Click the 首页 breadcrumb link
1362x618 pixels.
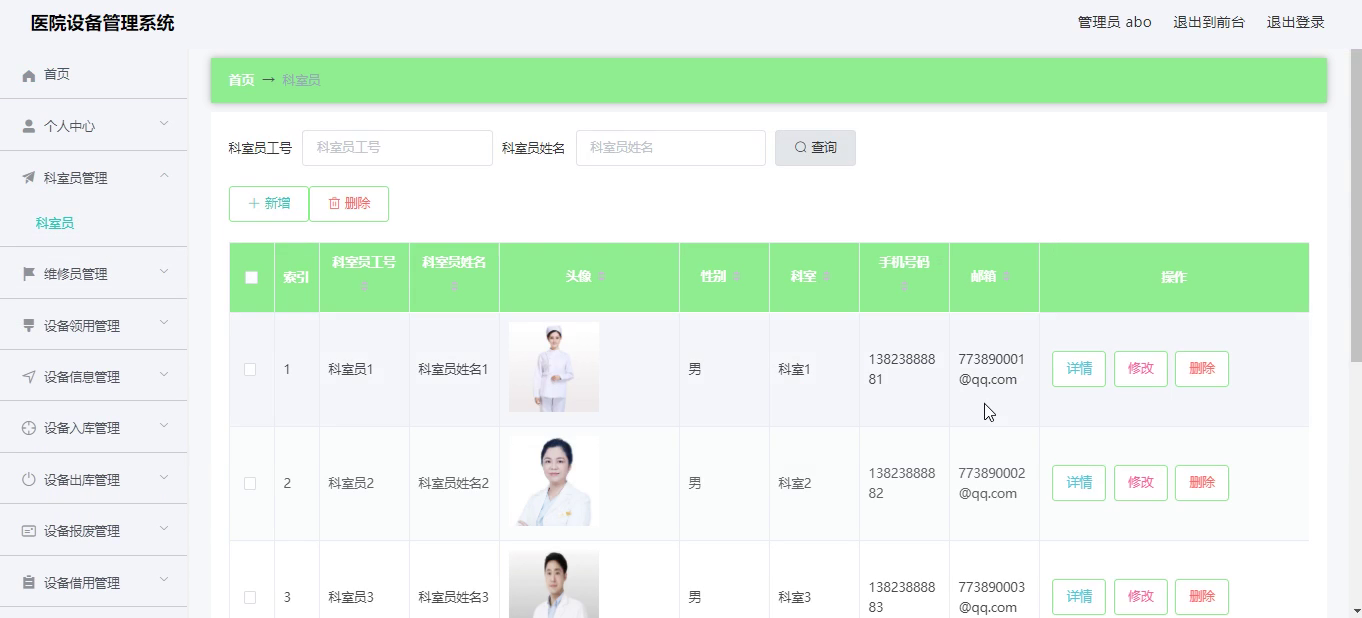coord(241,80)
